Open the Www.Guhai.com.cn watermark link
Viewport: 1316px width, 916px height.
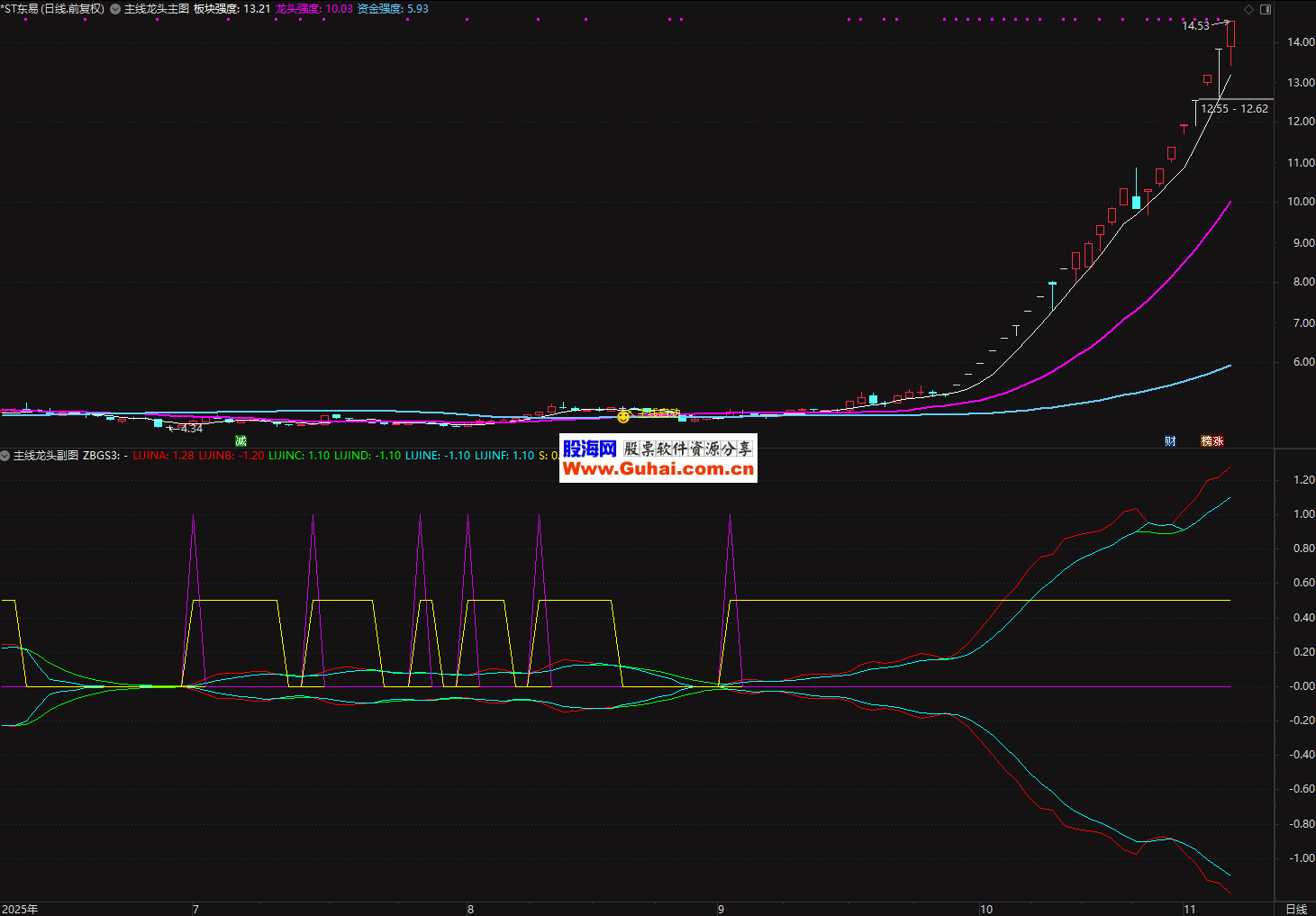coord(658,468)
